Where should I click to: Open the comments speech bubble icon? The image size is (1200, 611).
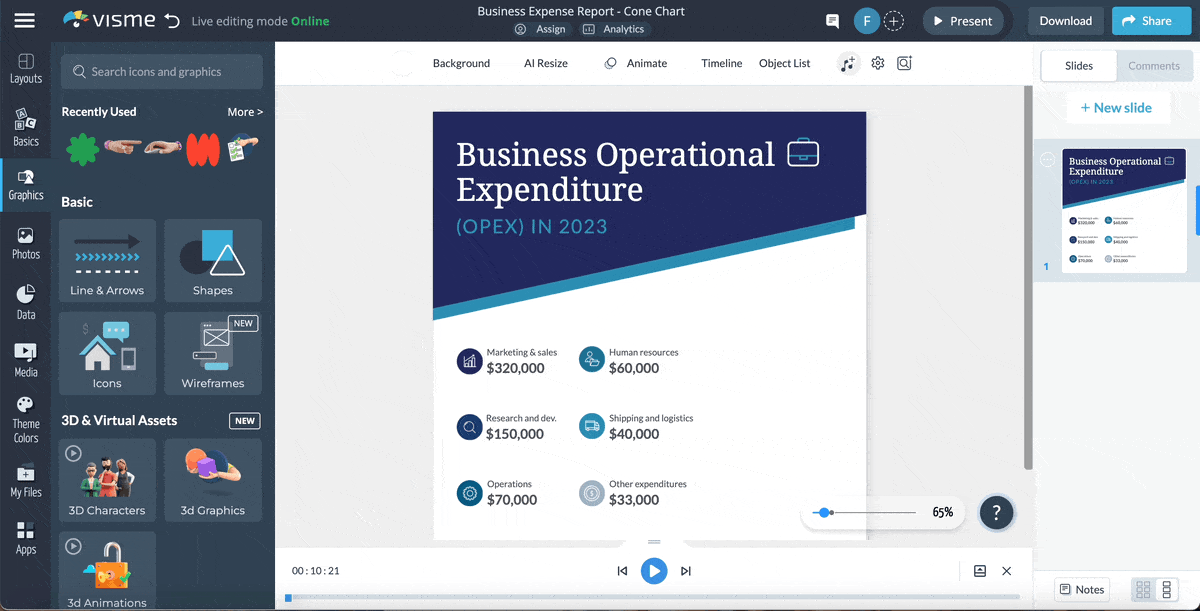pos(832,21)
